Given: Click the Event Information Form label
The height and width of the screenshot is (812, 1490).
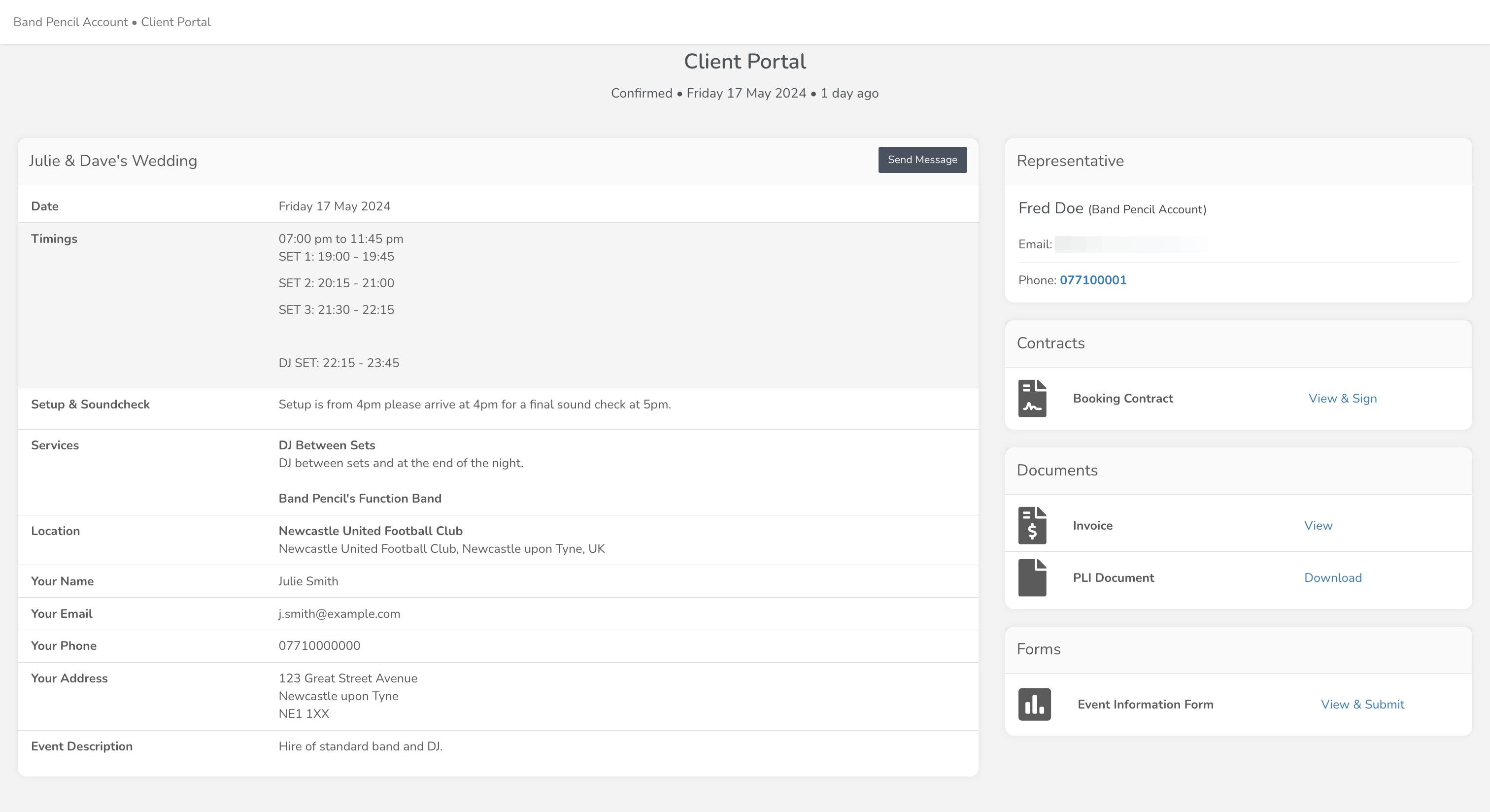Looking at the screenshot, I should click(1145, 705).
